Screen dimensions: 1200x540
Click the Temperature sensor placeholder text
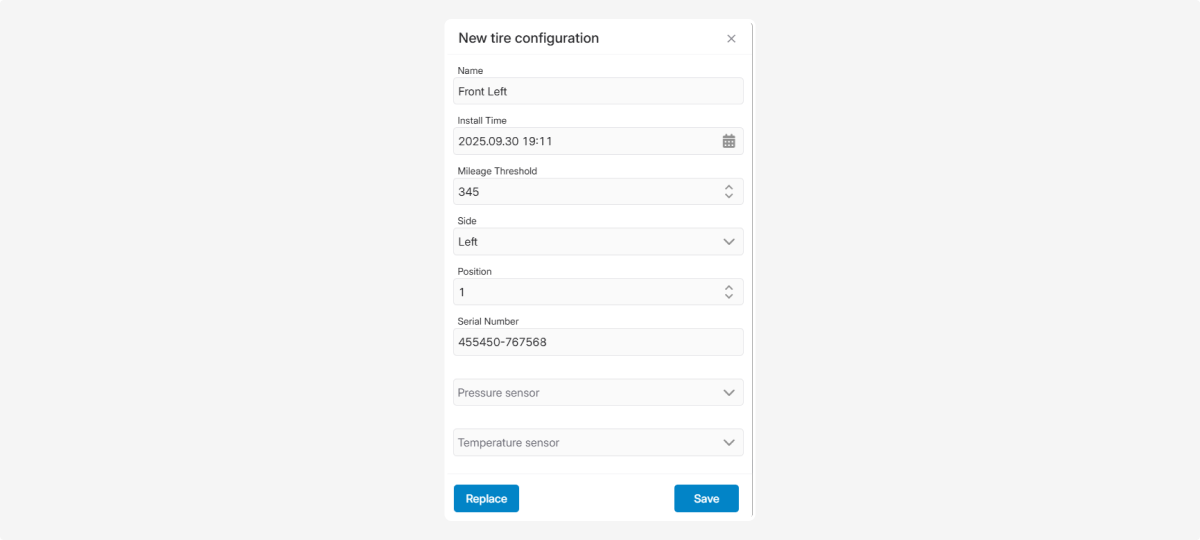pyautogui.click(x=509, y=443)
